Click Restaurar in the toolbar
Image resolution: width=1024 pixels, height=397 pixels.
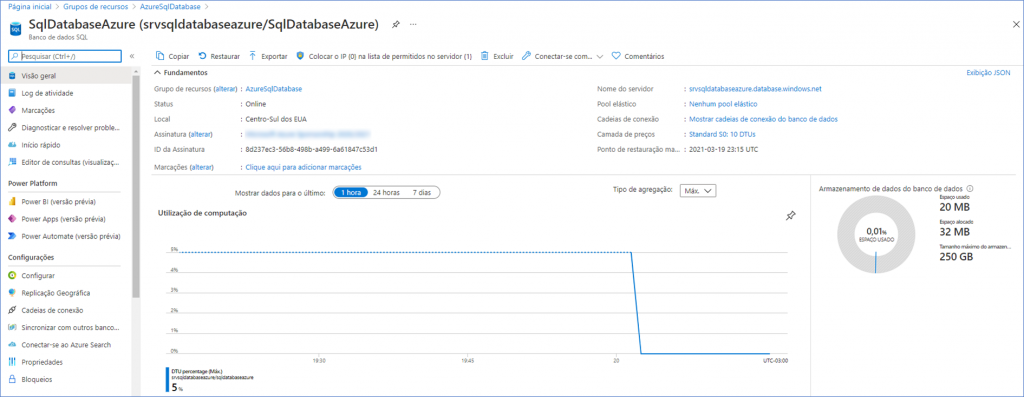(x=219, y=56)
